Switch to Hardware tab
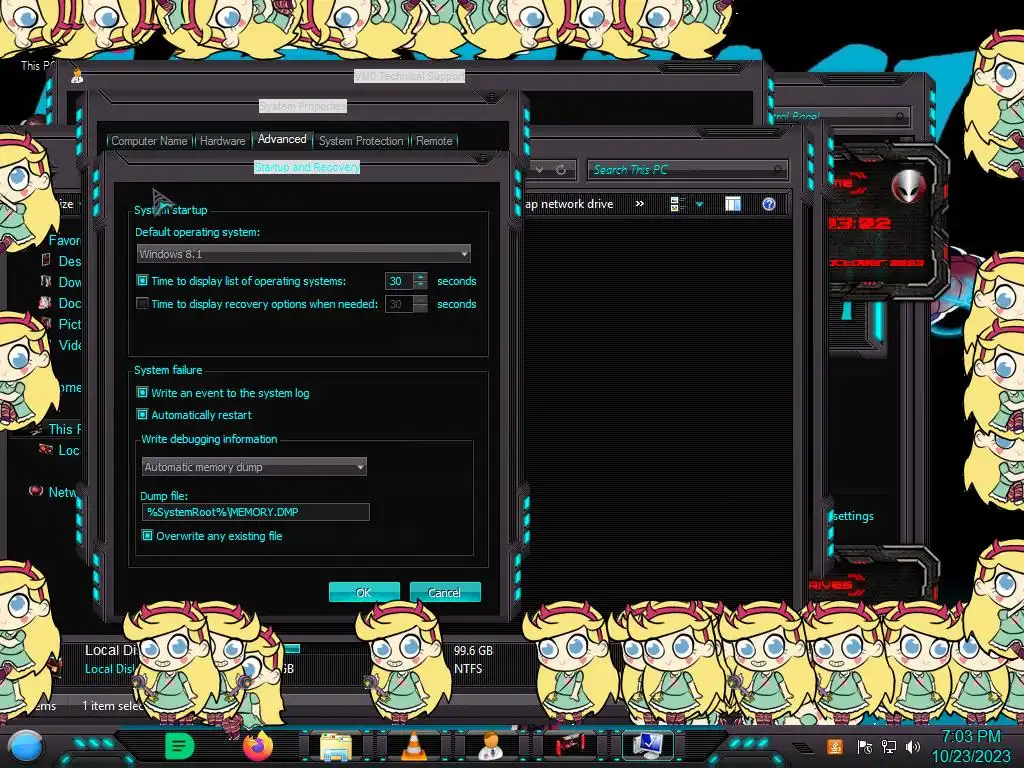1024x768 pixels. (222, 140)
